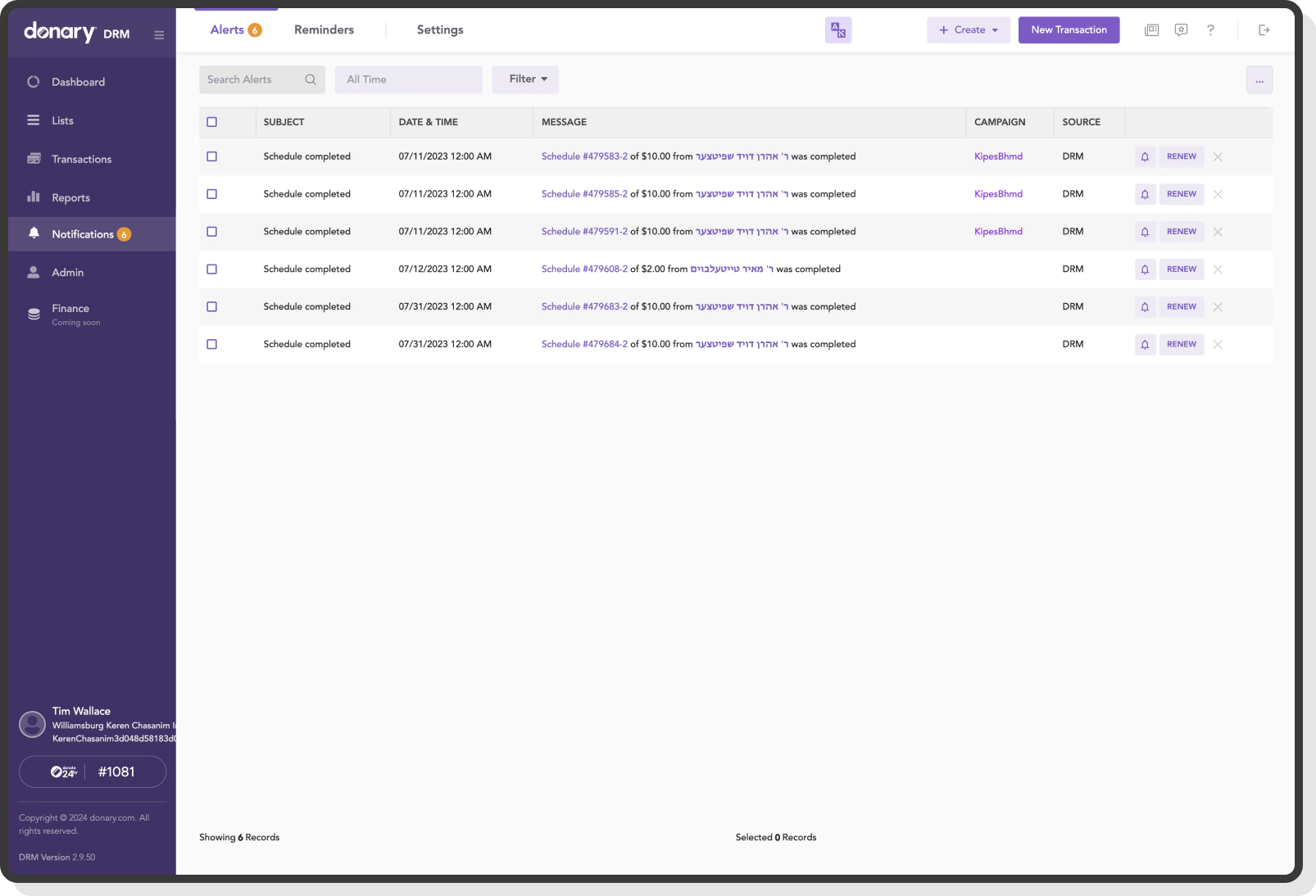Select the checkbox on the first alert row

pos(212,156)
